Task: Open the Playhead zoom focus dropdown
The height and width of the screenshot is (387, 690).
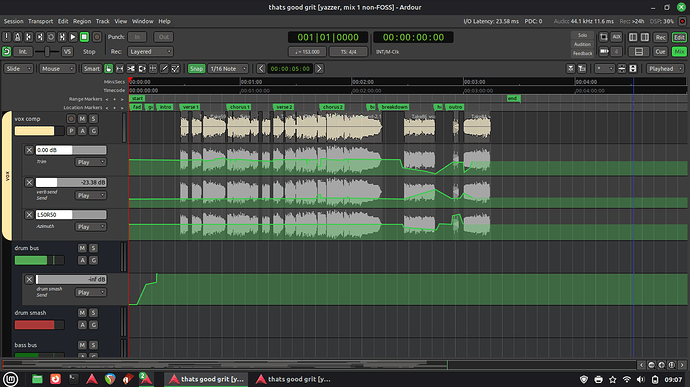Action: point(665,69)
